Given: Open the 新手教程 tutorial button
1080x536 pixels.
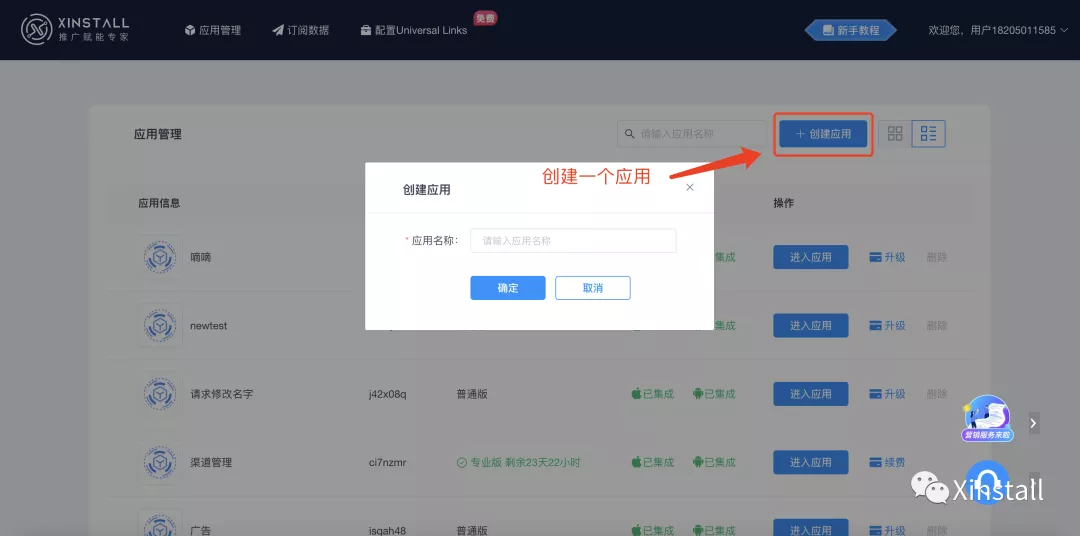Looking at the screenshot, I should pos(851,30).
